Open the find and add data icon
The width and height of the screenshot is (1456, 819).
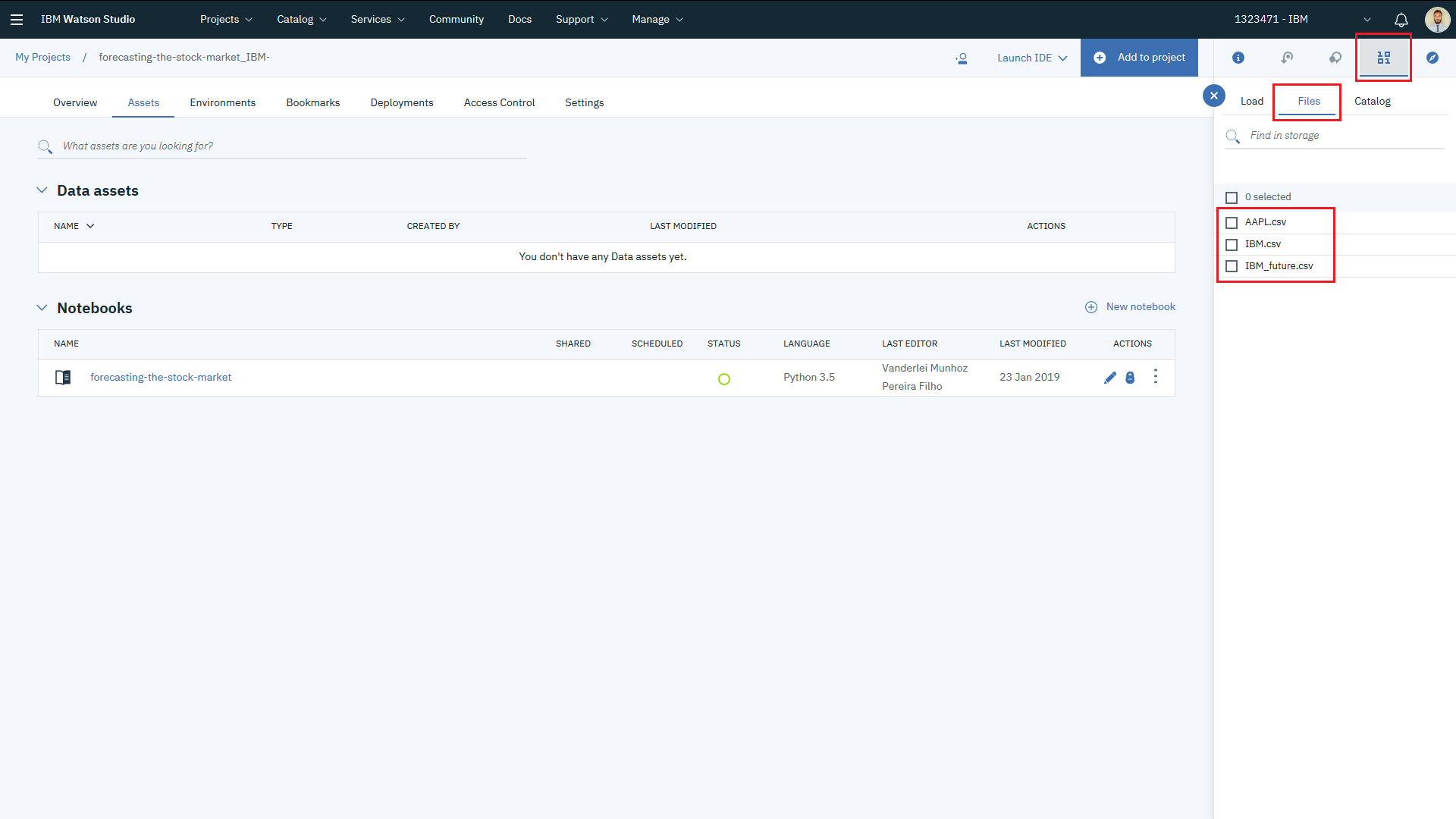[x=1383, y=58]
